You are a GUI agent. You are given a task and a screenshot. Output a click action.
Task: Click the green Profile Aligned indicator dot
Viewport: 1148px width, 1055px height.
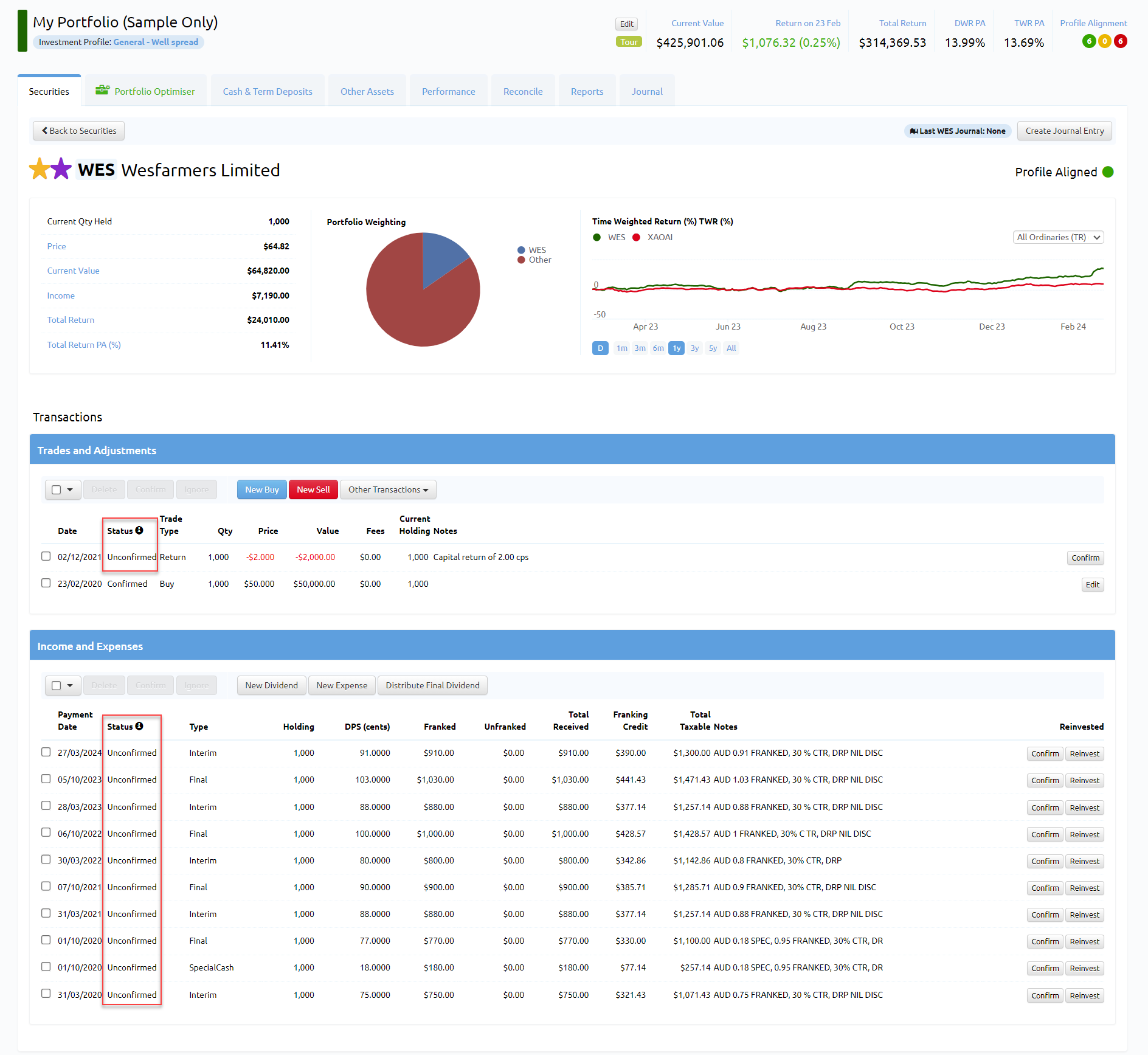pos(1108,172)
